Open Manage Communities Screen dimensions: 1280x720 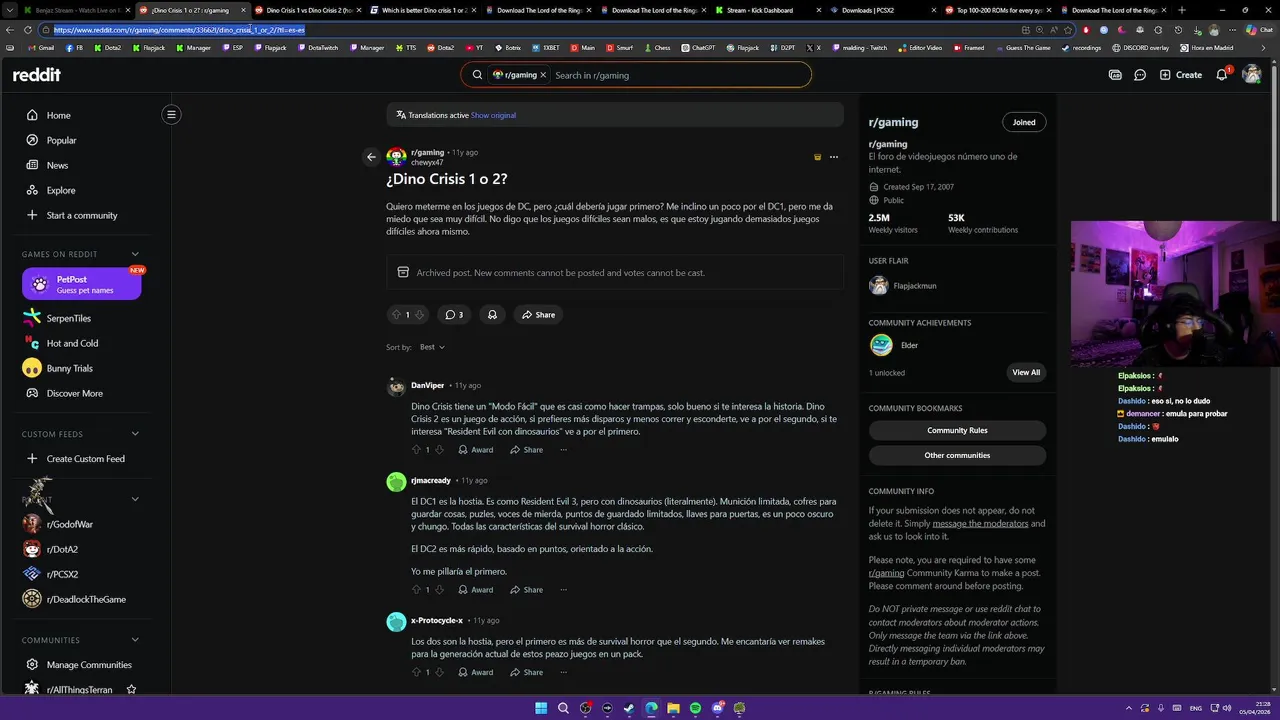89,665
